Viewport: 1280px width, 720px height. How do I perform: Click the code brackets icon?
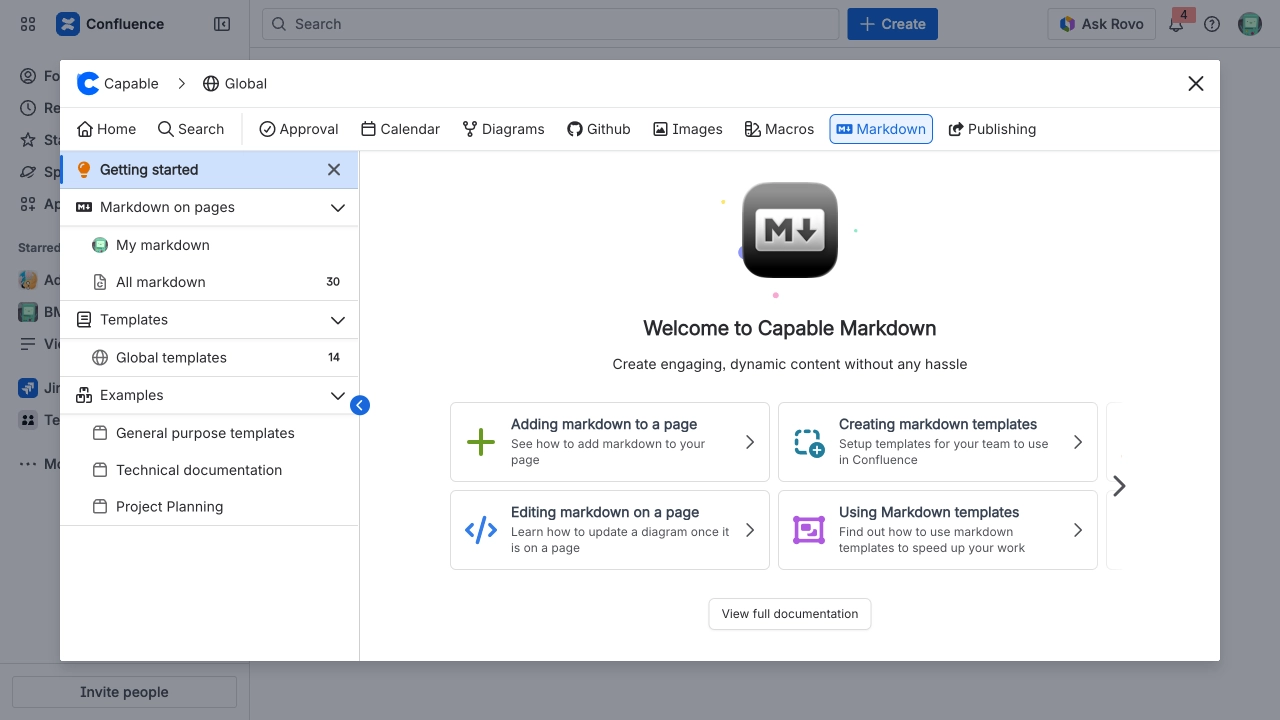(x=481, y=530)
